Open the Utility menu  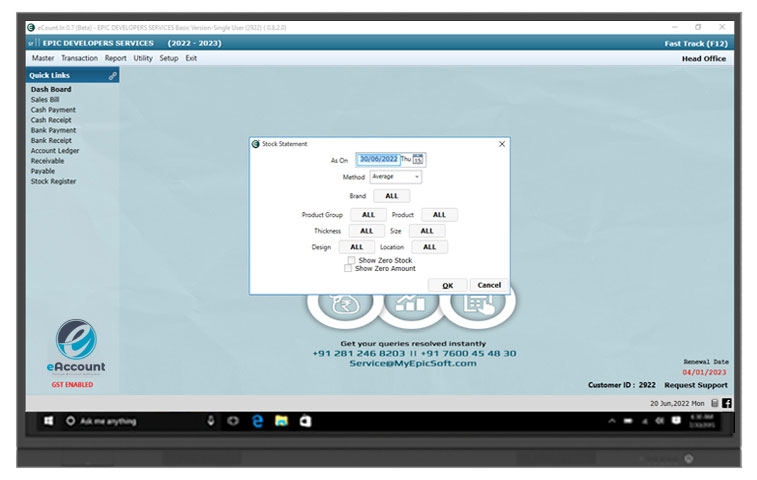click(x=143, y=58)
